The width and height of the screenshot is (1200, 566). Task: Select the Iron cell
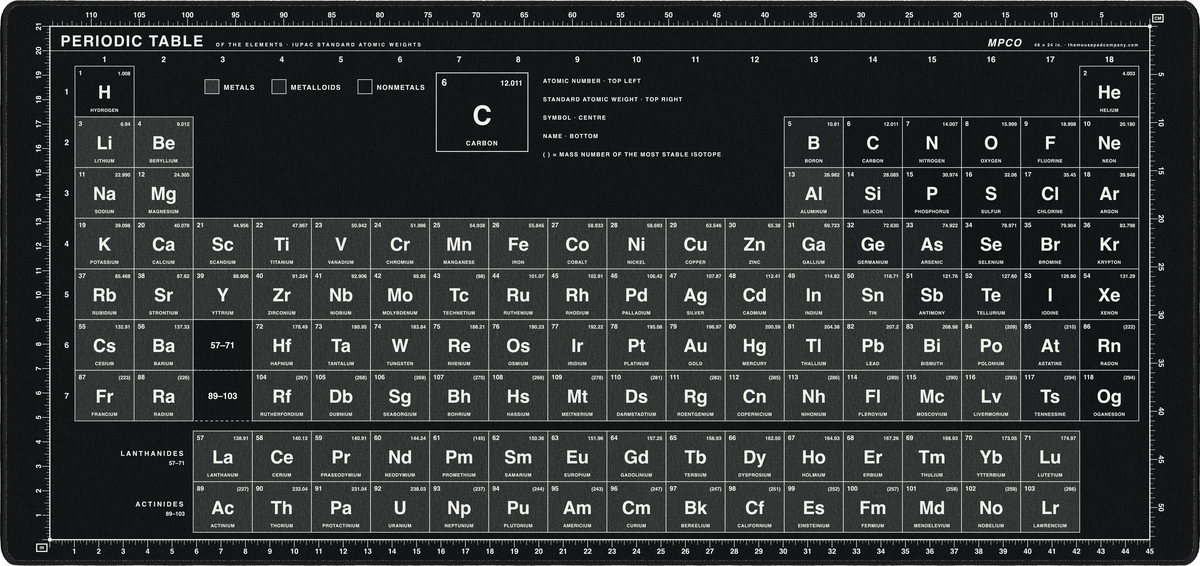pyautogui.click(x=518, y=244)
